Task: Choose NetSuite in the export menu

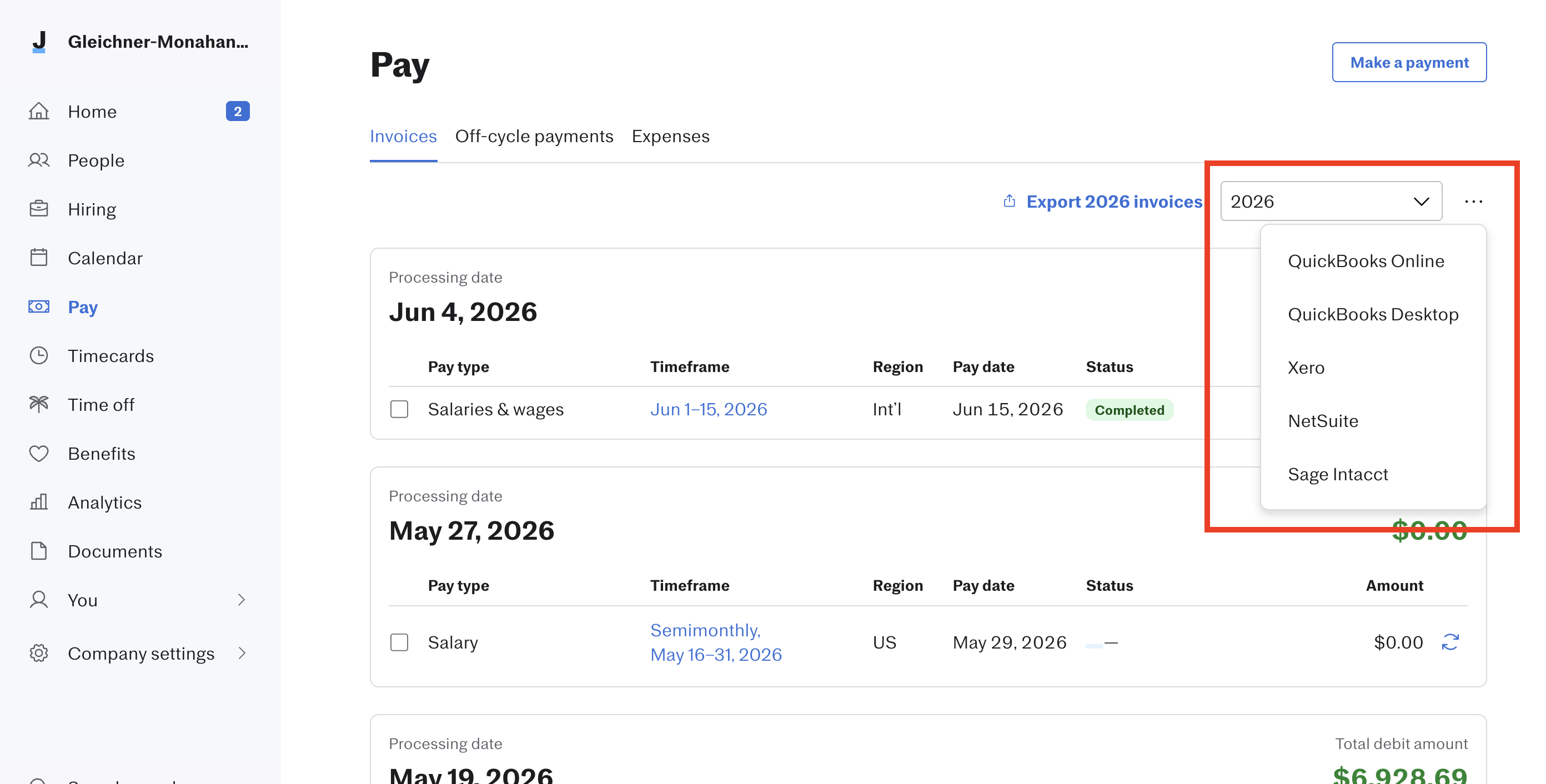Action: (1323, 421)
